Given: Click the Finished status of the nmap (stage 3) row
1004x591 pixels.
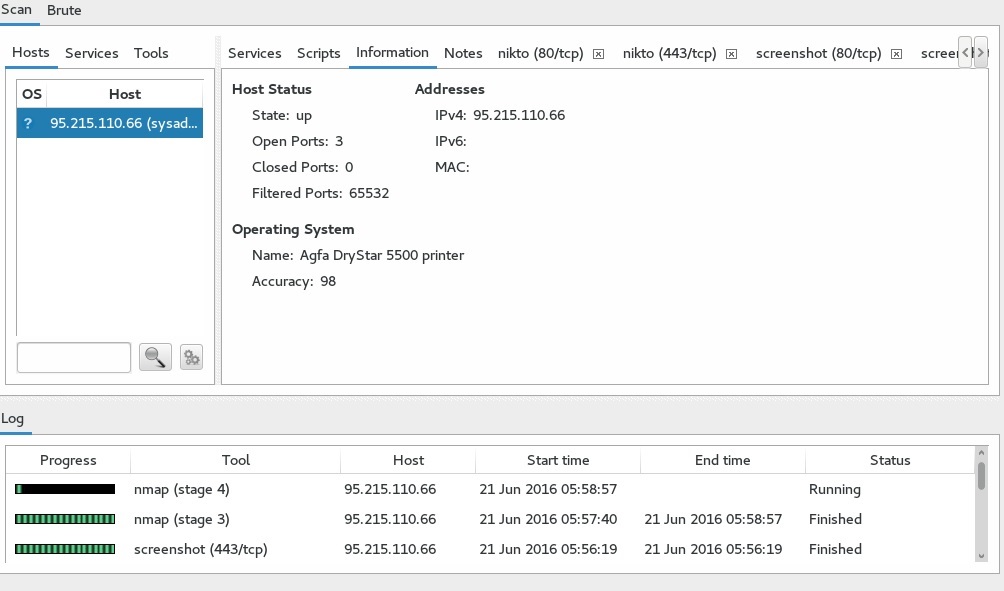Looking at the screenshot, I should (x=835, y=519).
